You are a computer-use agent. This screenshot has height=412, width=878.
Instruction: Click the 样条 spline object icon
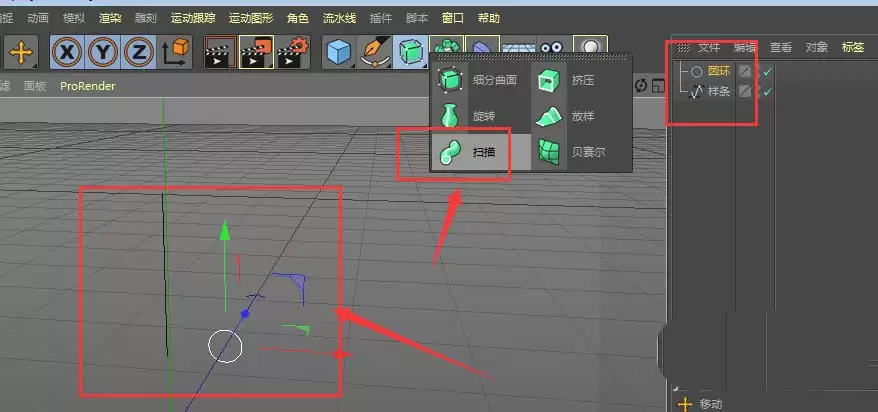pos(696,92)
